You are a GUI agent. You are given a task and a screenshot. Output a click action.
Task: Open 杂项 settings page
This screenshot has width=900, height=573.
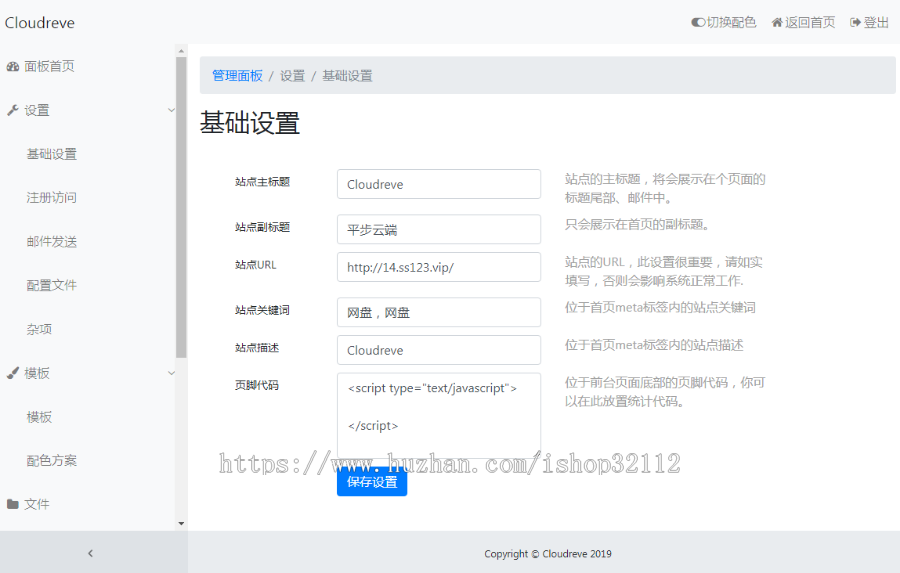(39, 329)
